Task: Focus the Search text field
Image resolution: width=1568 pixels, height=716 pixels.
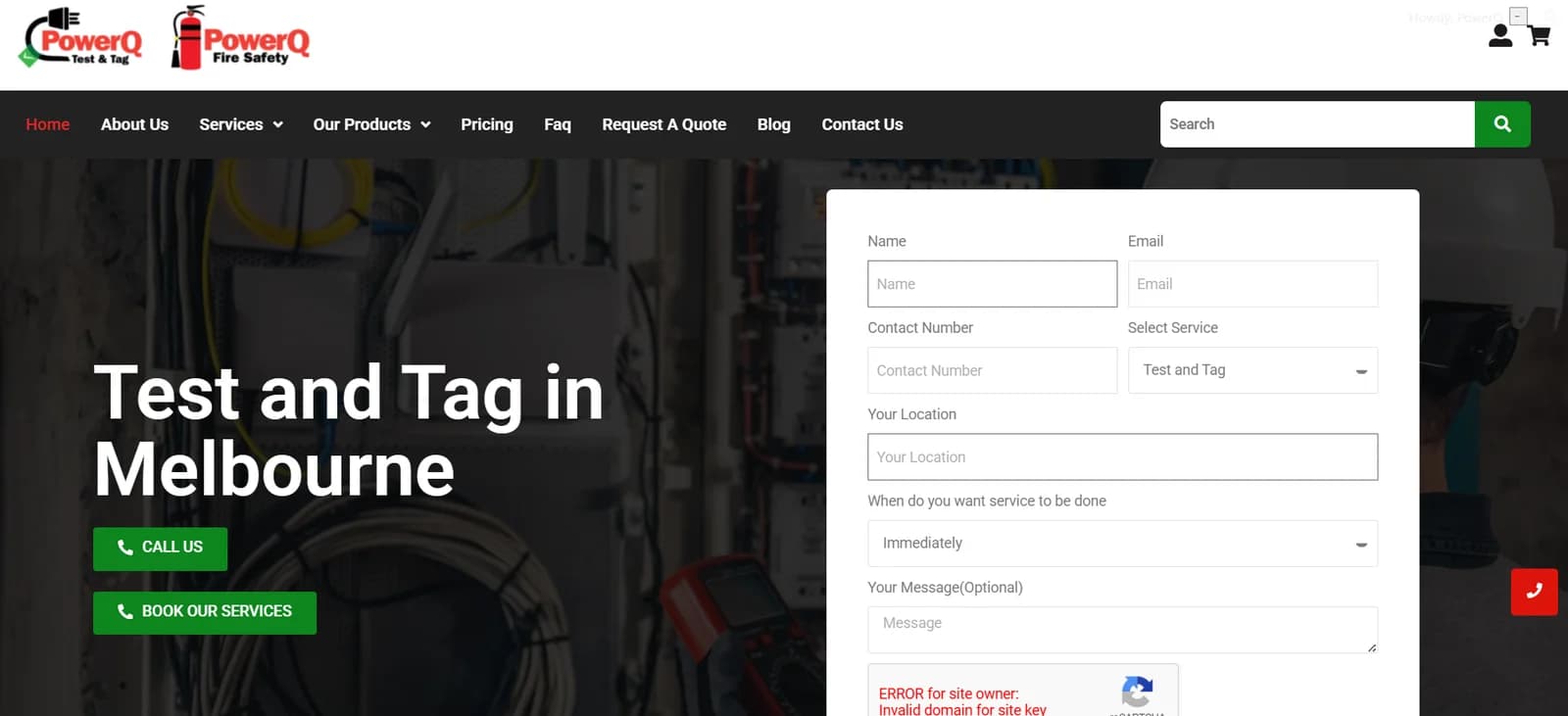Action: pyautogui.click(x=1316, y=124)
